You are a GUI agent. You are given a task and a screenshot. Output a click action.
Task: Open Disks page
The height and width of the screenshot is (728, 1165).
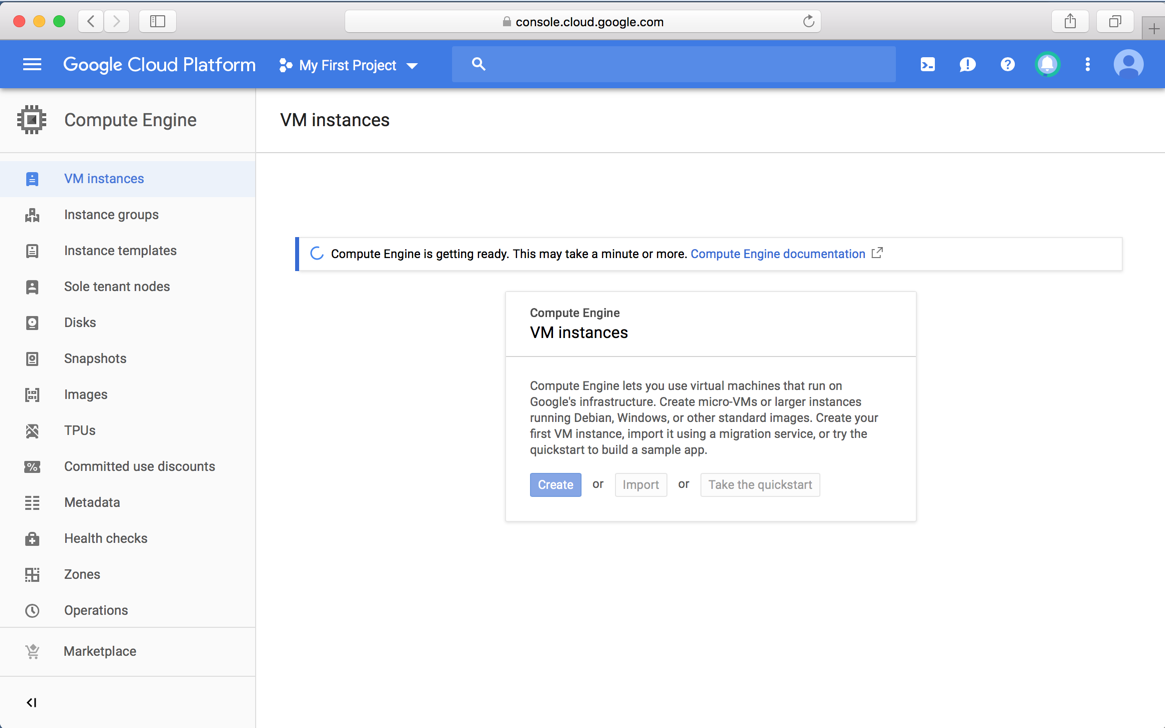(127, 322)
